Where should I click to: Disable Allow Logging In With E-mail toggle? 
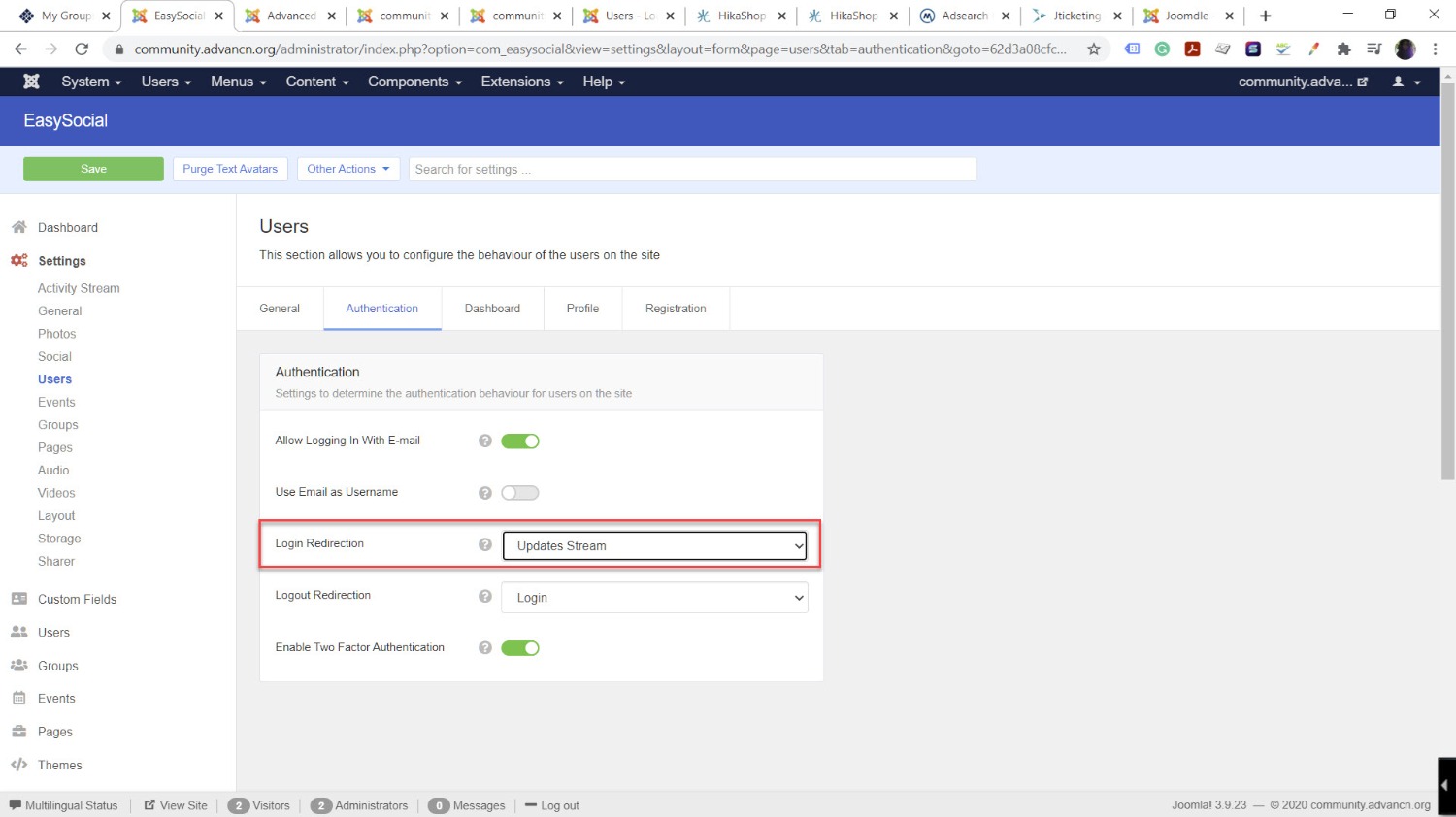(519, 441)
